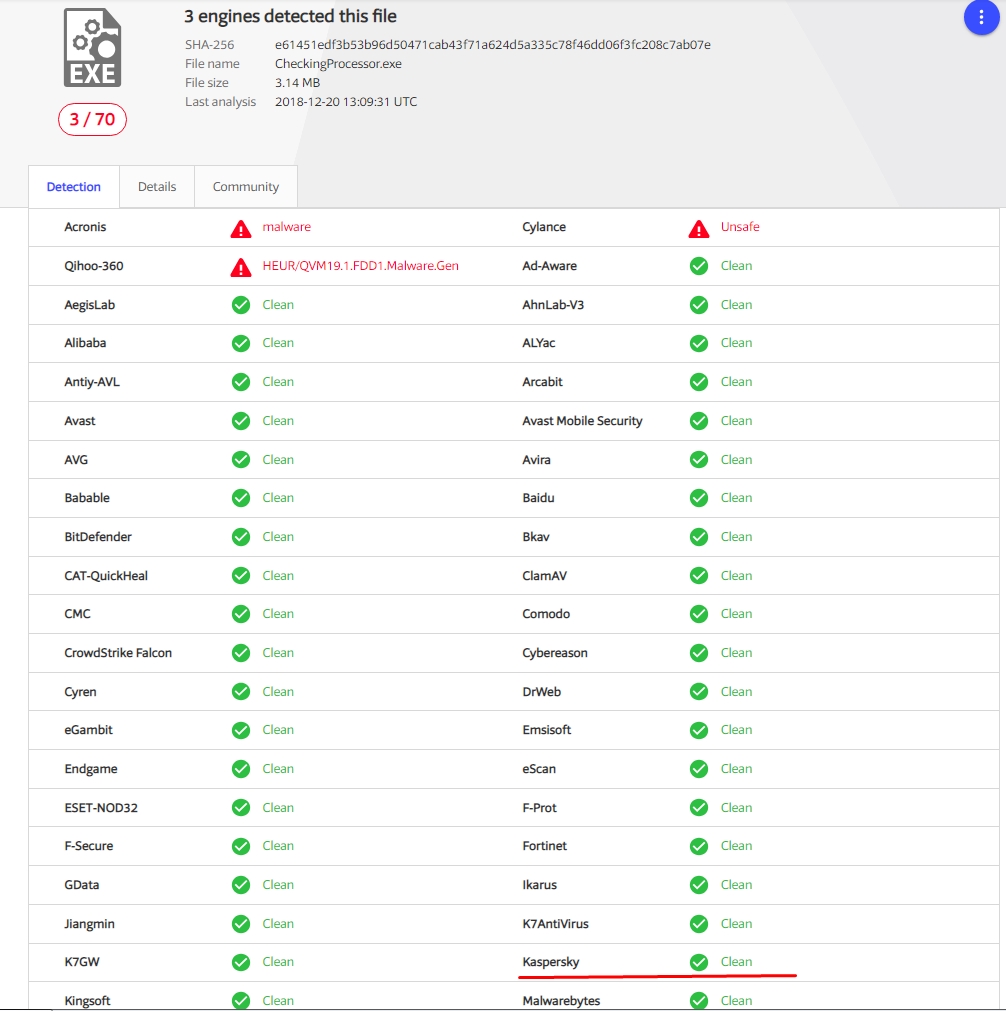Image resolution: width=1006 pixels, height=1011 pixels.
Task: Click the 'Clean' result for F-Prot
Action: tap(736, 807)
